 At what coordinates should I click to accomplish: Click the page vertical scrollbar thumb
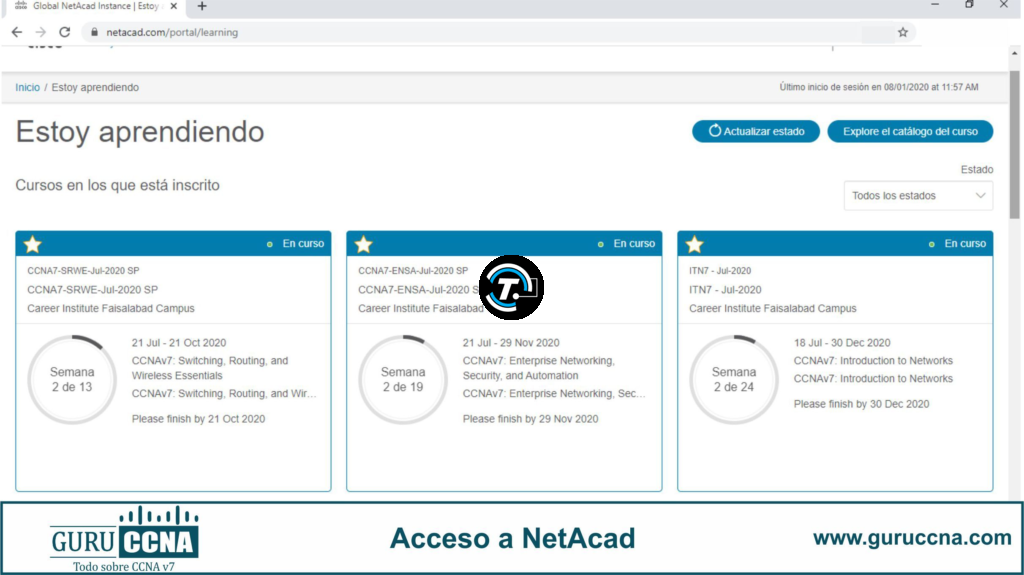[x=1014, y=144]
